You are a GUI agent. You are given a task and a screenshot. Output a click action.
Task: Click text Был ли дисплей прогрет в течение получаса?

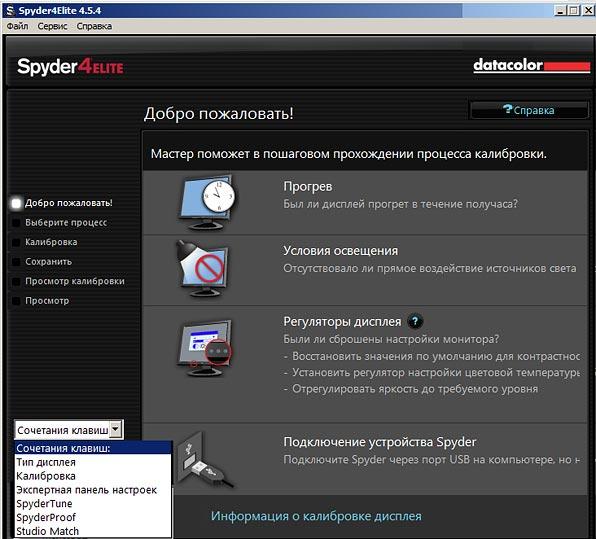401,204
